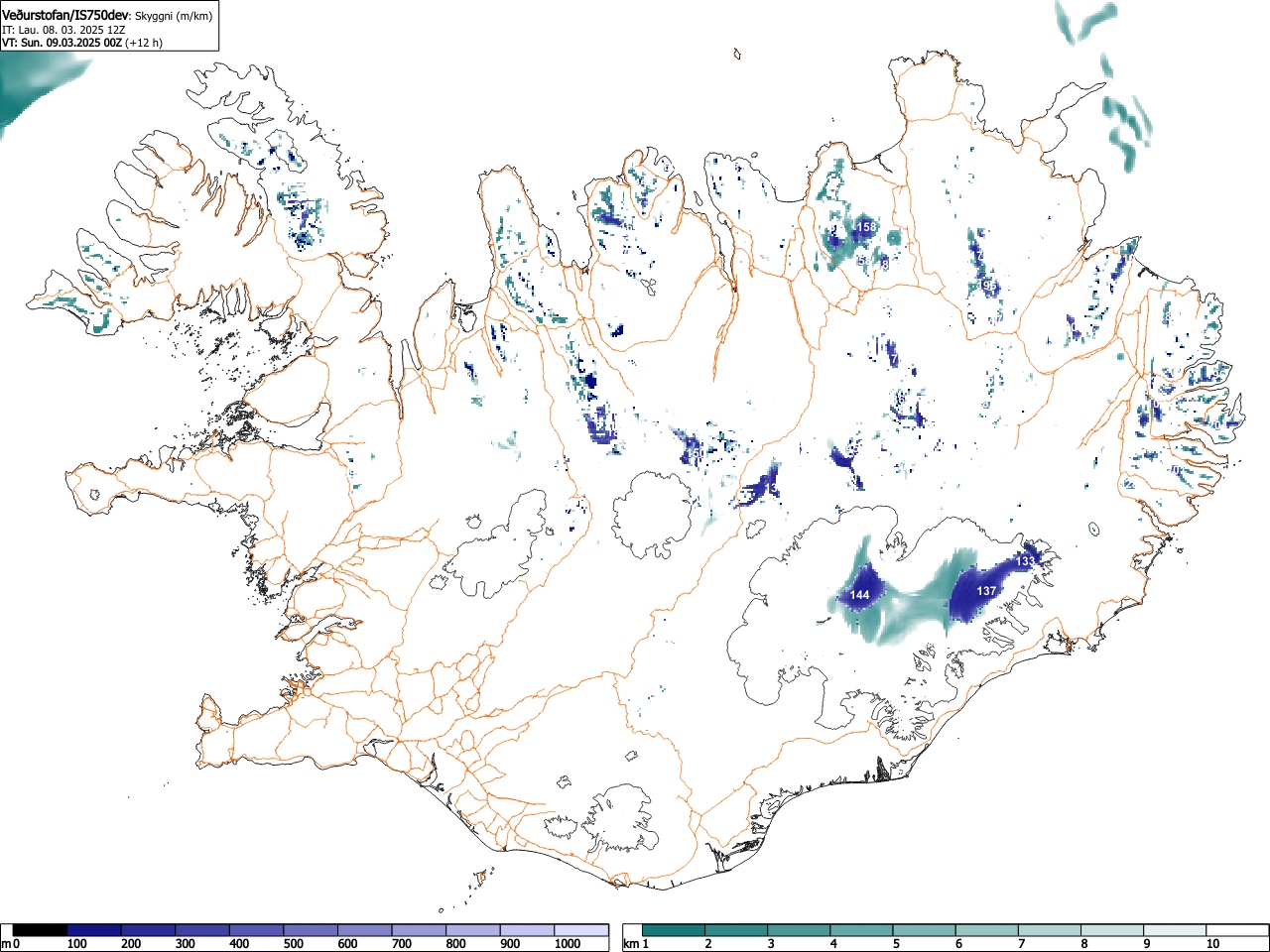Click the '10' tick label on km legend
Viewport: 1270px width, 952px height.
pos(1212,944)
